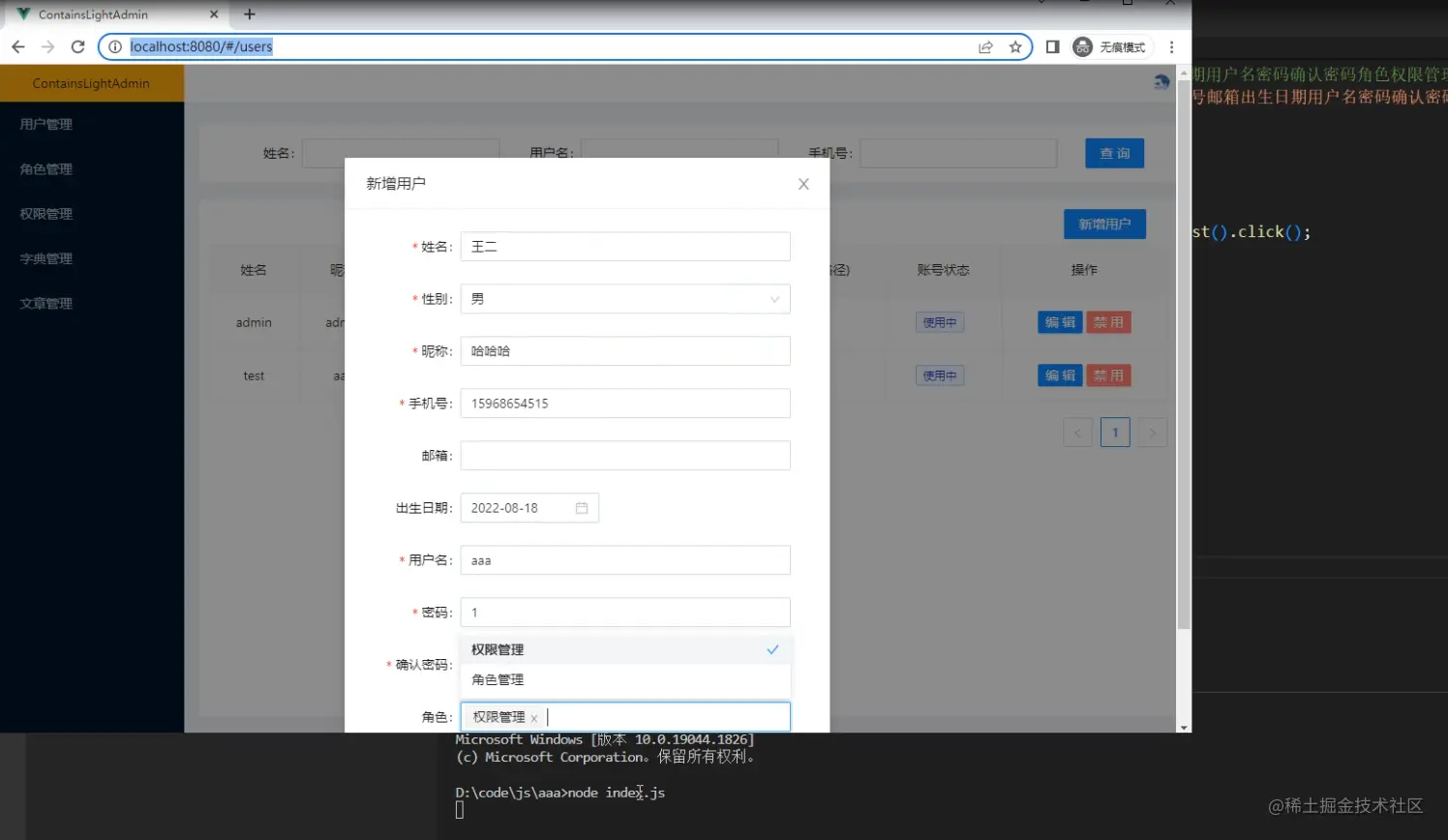1448x840 pixels.
Task: Click 使用中 status tag in admin row
Action: [940, 322]
